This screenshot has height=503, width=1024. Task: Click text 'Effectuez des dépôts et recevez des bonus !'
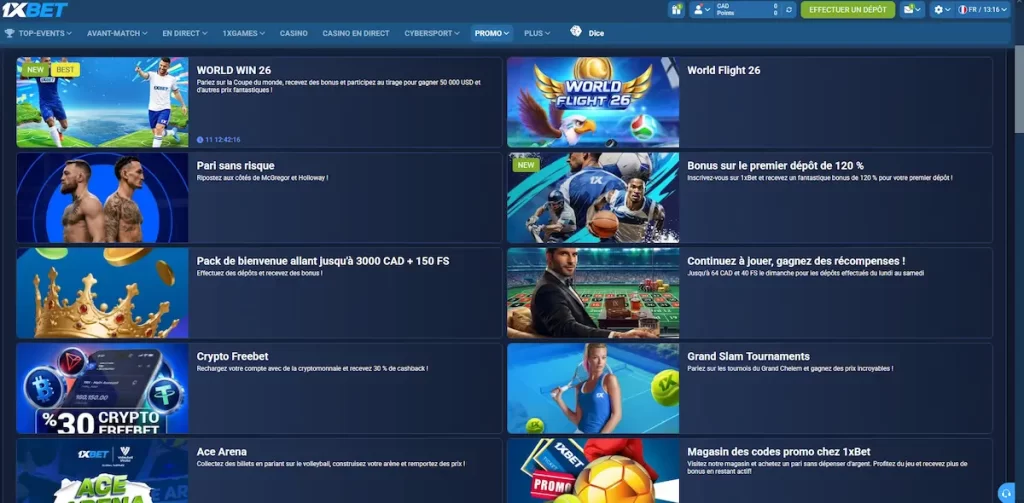(x=259, y=273)
